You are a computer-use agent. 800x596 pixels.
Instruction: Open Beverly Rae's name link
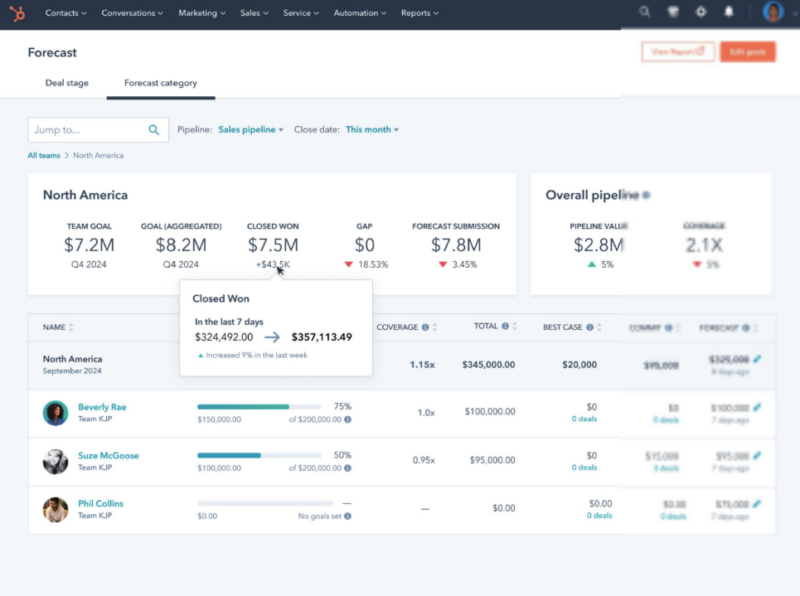tap(102, 407)
